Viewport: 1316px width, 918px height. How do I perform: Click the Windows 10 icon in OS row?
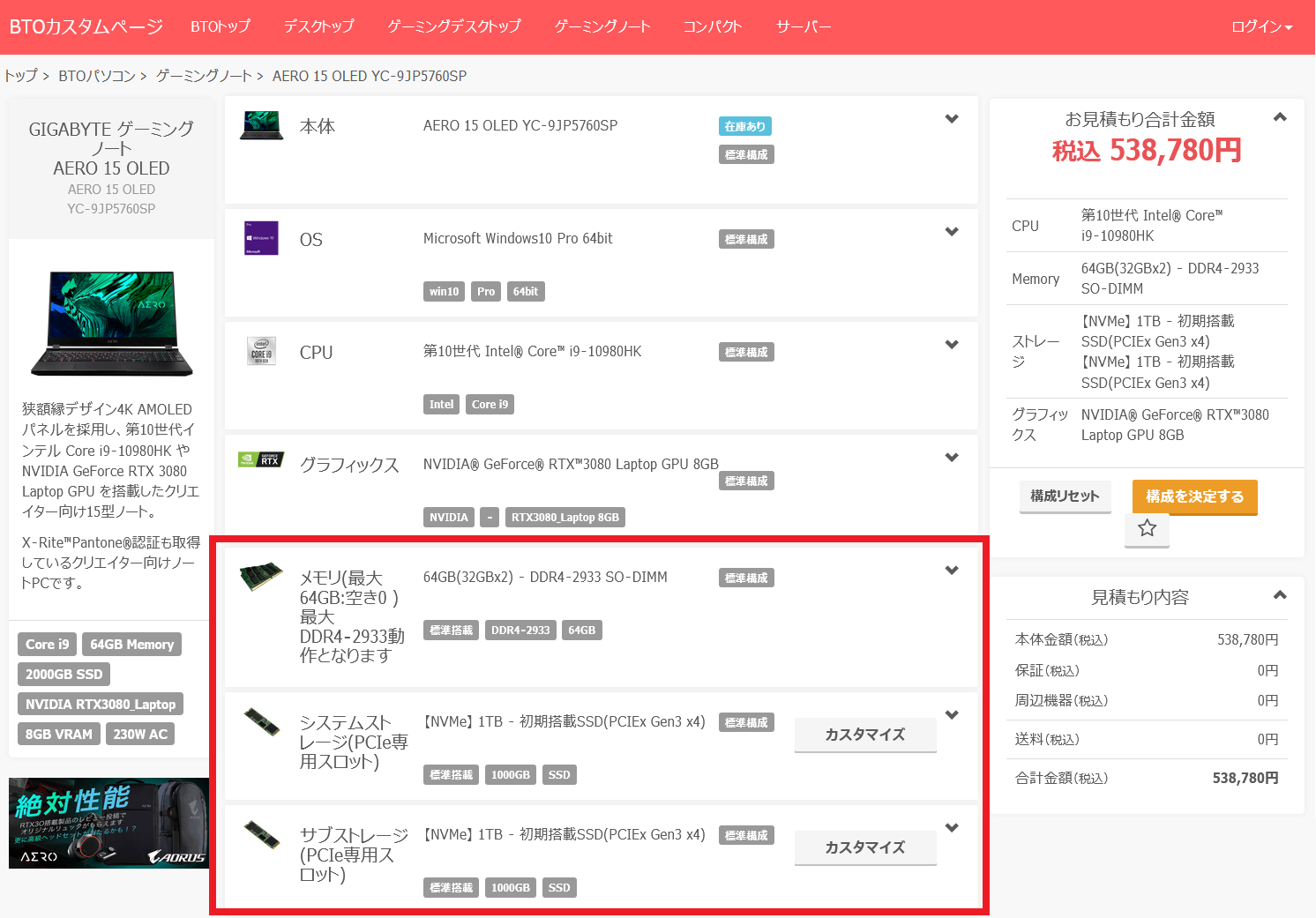coord(261,238)
